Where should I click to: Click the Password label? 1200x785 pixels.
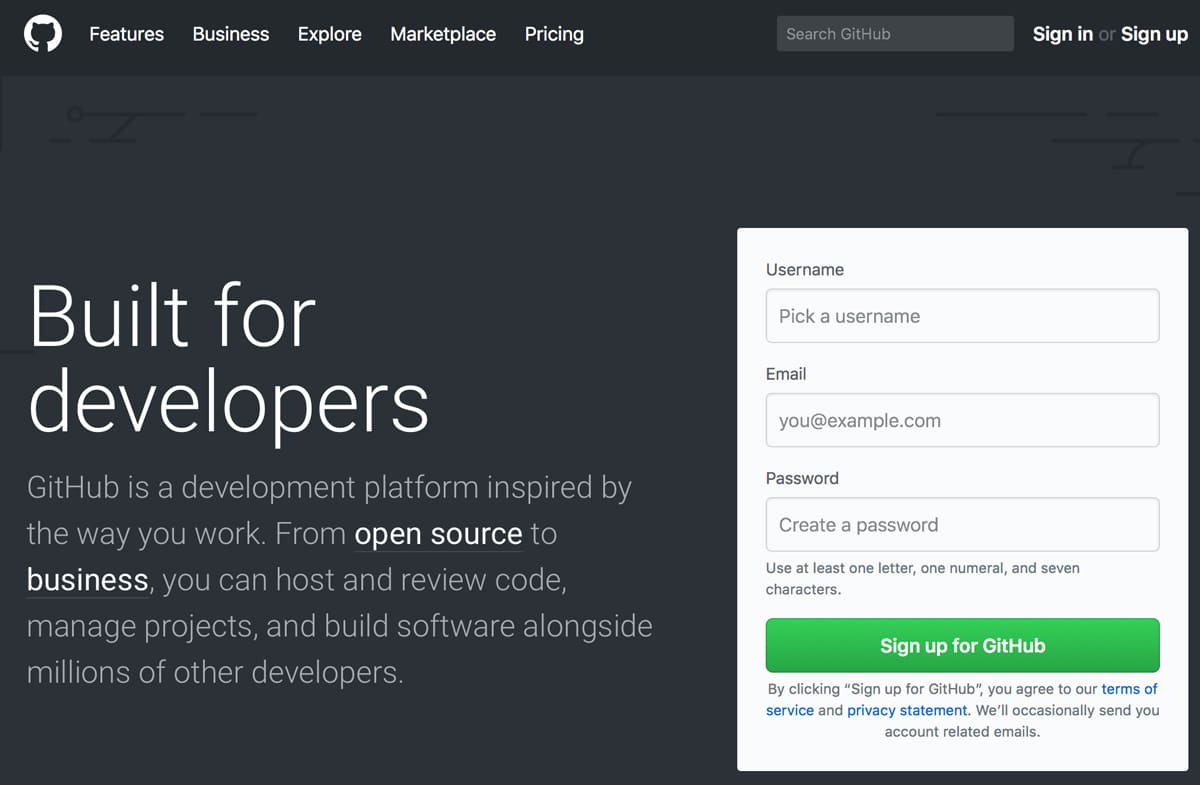coord(802,478)
